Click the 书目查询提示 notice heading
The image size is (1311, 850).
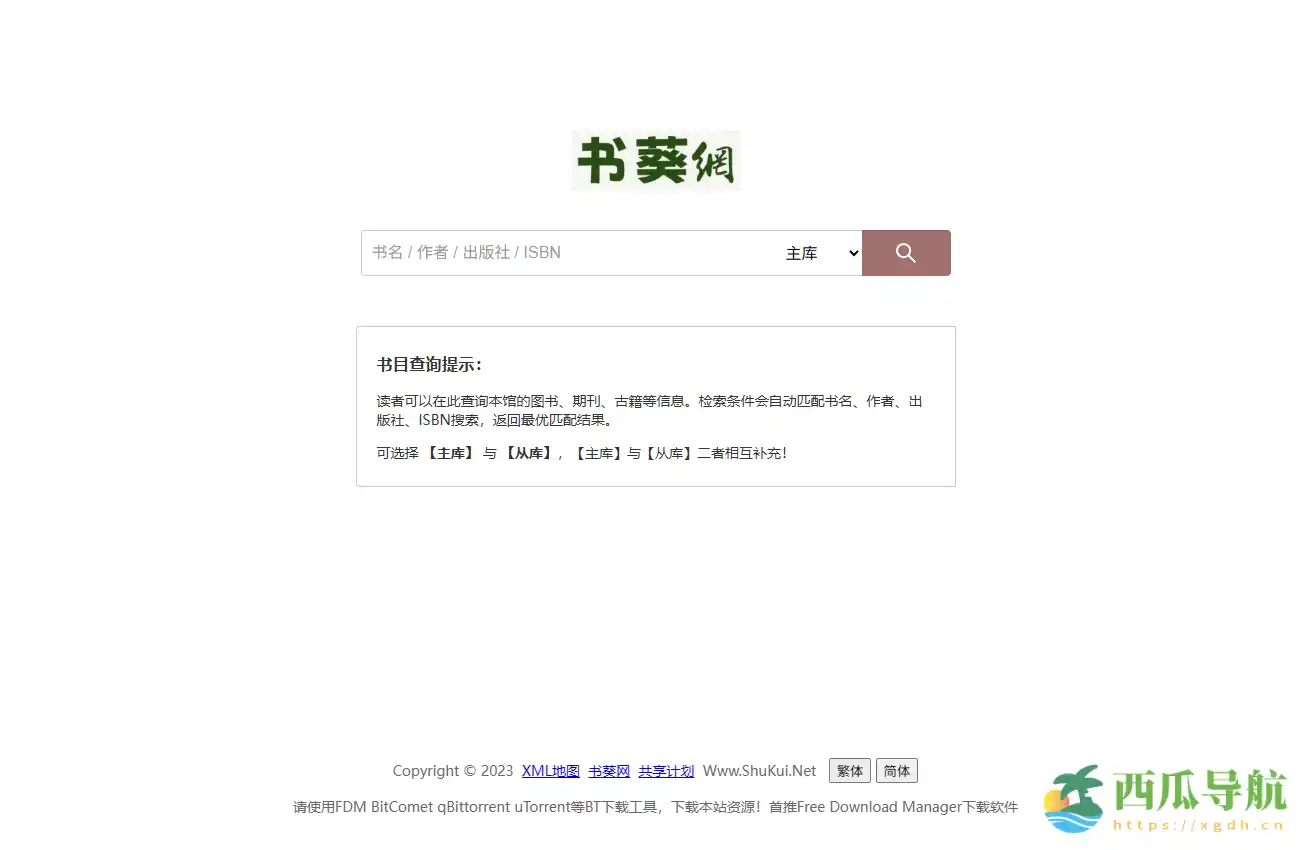pos(433,364)
